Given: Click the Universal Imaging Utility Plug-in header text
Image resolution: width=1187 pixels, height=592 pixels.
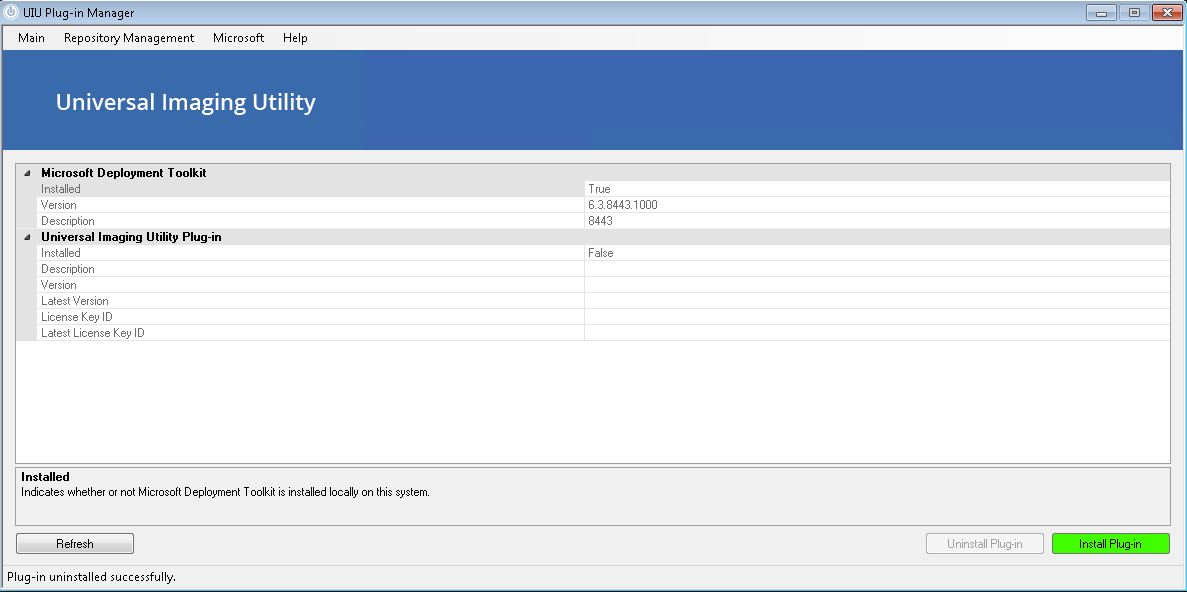Looking at the screenshot, I should coord(131,237).
